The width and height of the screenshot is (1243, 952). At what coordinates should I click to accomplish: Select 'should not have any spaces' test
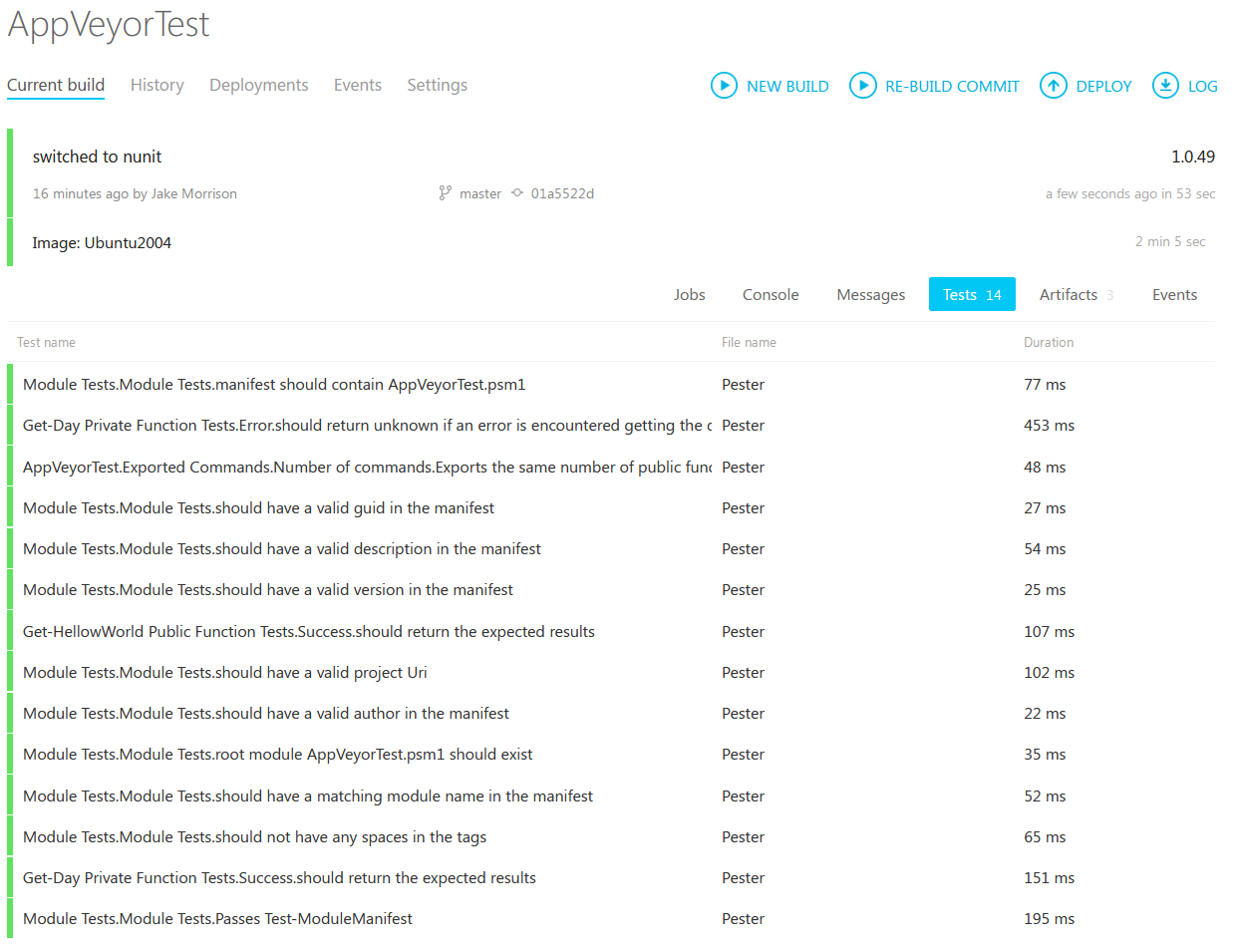(611, 836)
